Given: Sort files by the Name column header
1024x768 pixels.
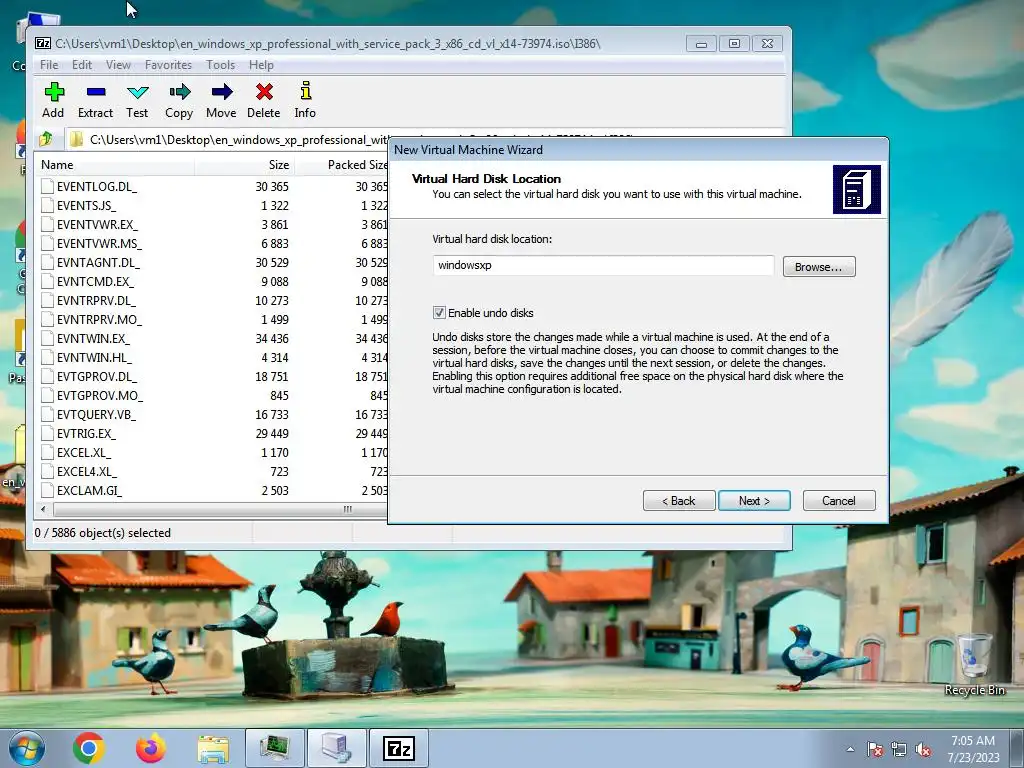Looking at the screenshot, I should pos(115,165).
